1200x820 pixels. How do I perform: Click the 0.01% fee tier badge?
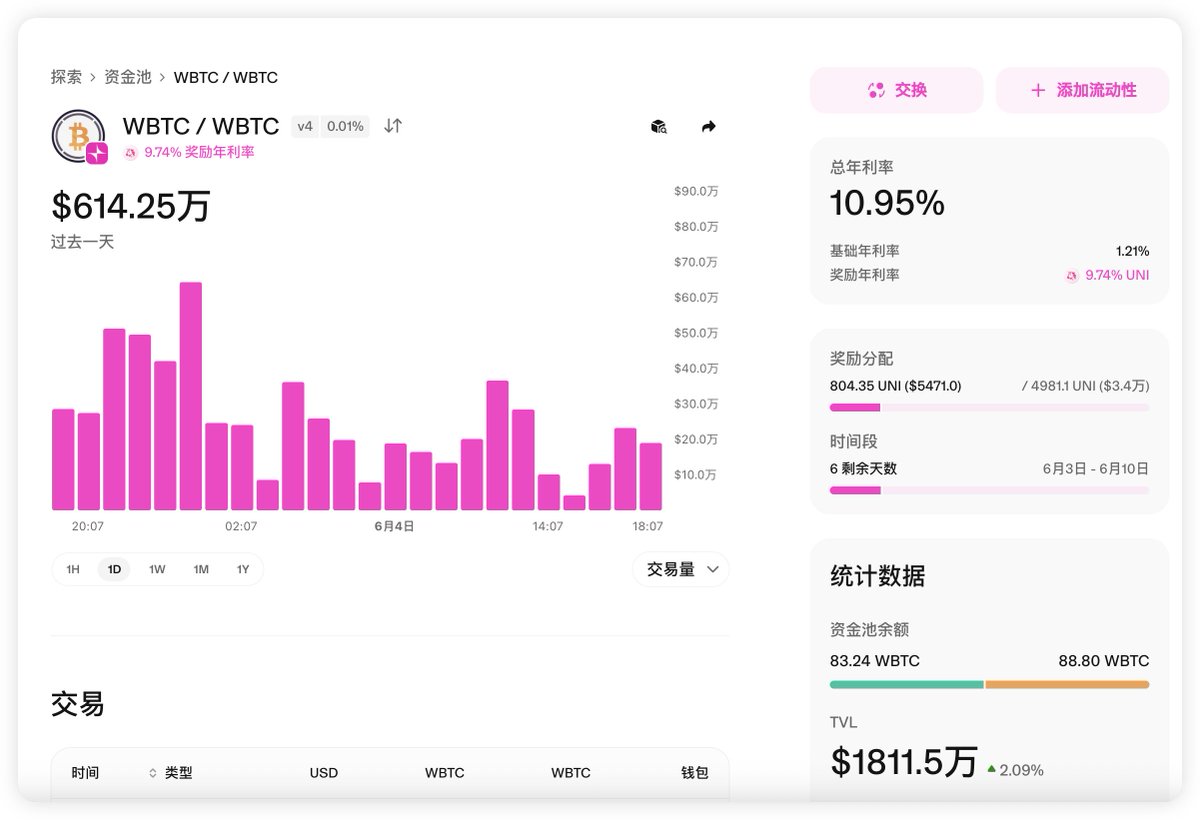point(345,126)
